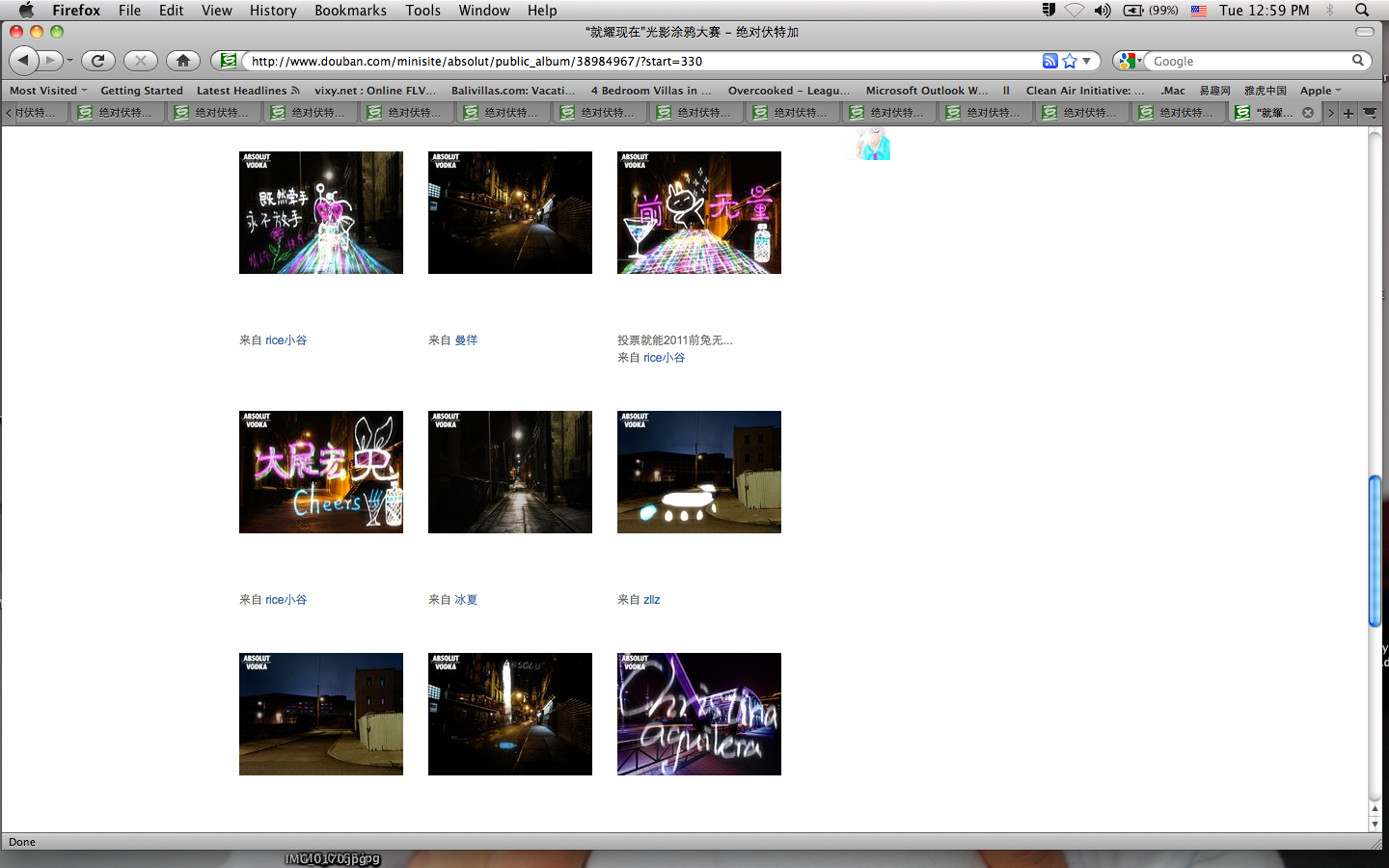Click the photo caption "投票就能2011前兔无..."
Viewport: 1389px width, 868px height.
(675, 340)
